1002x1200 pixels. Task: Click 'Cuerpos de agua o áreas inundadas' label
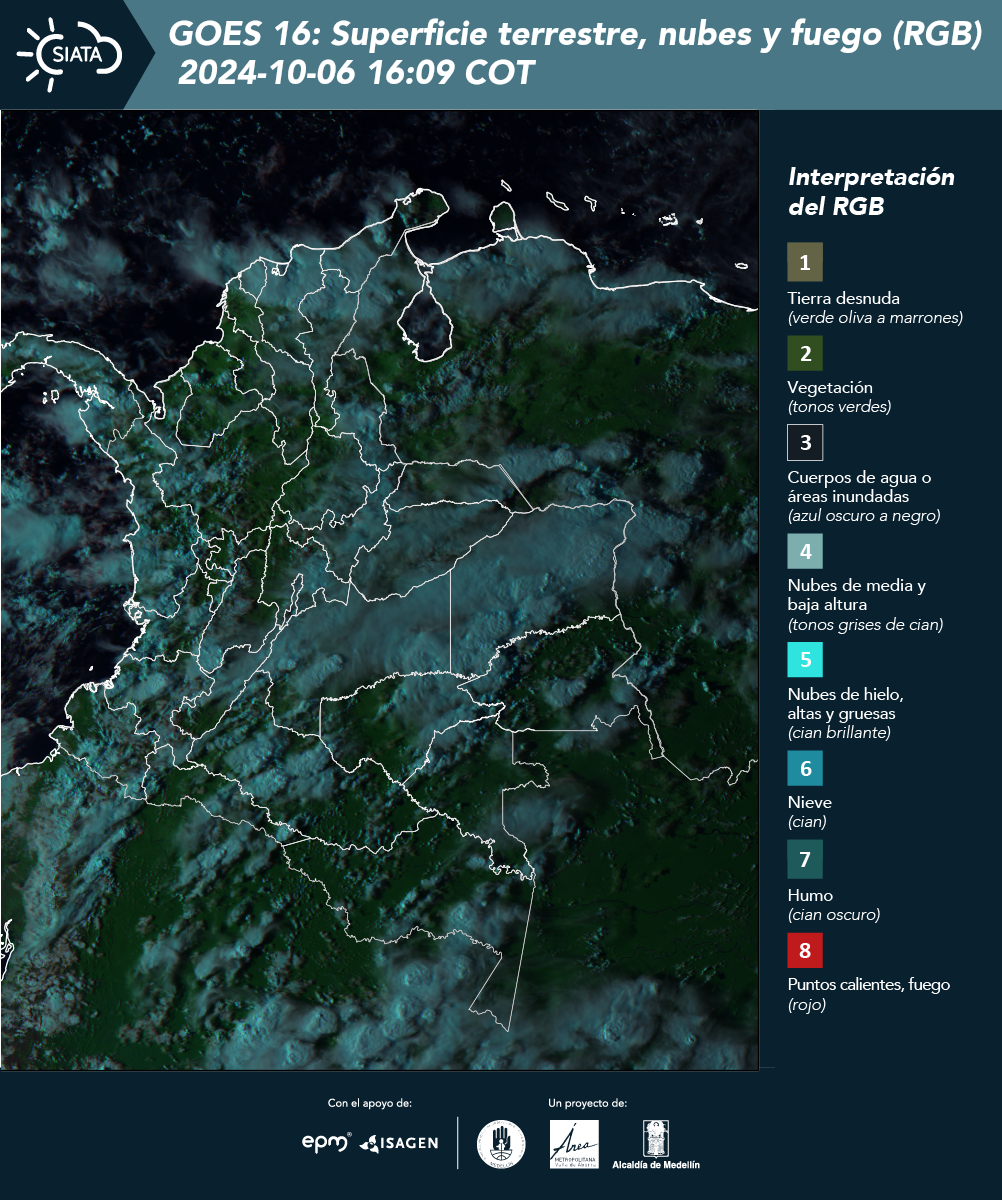[859, 487]
